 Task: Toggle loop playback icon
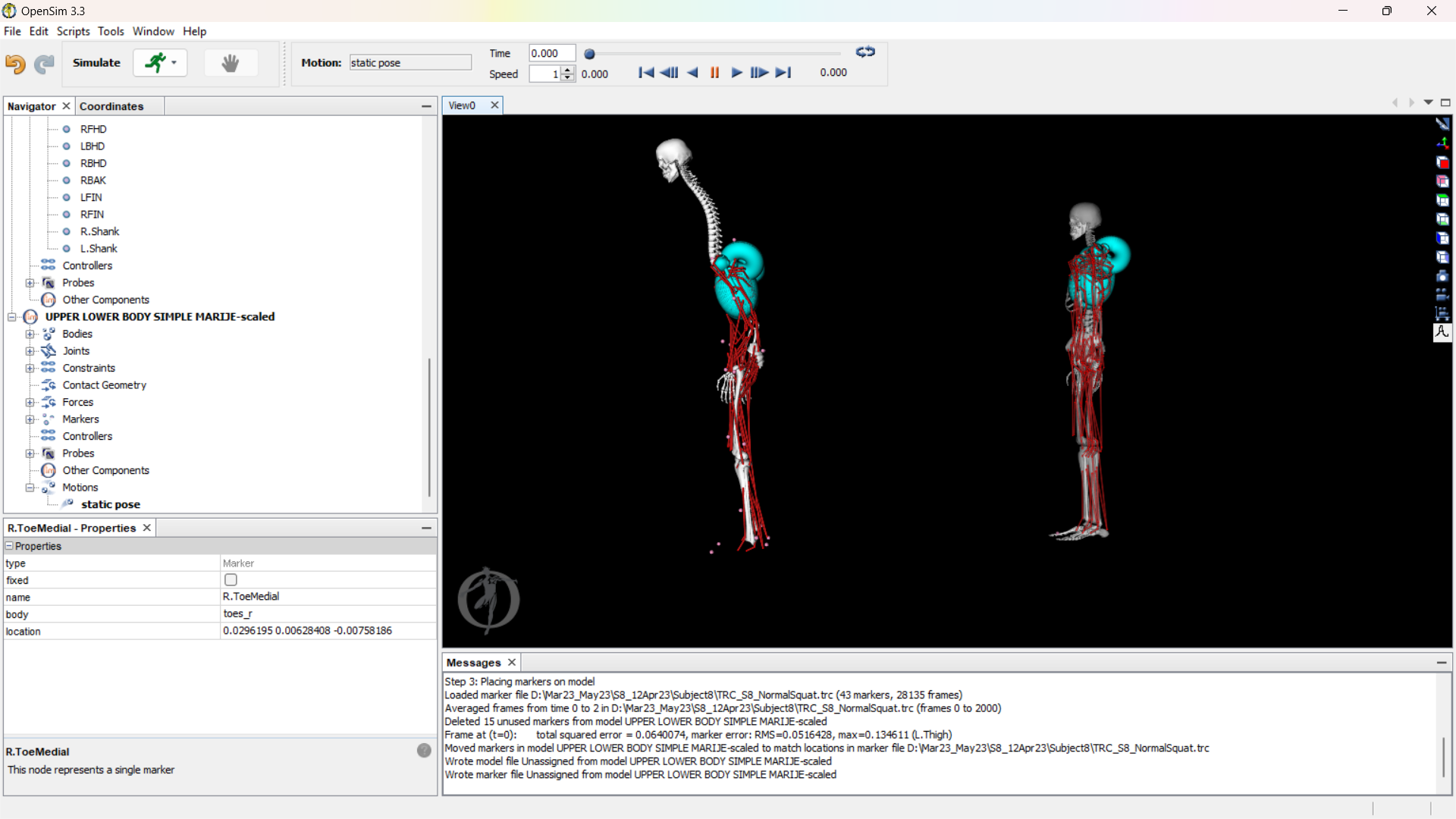[865, 52]
